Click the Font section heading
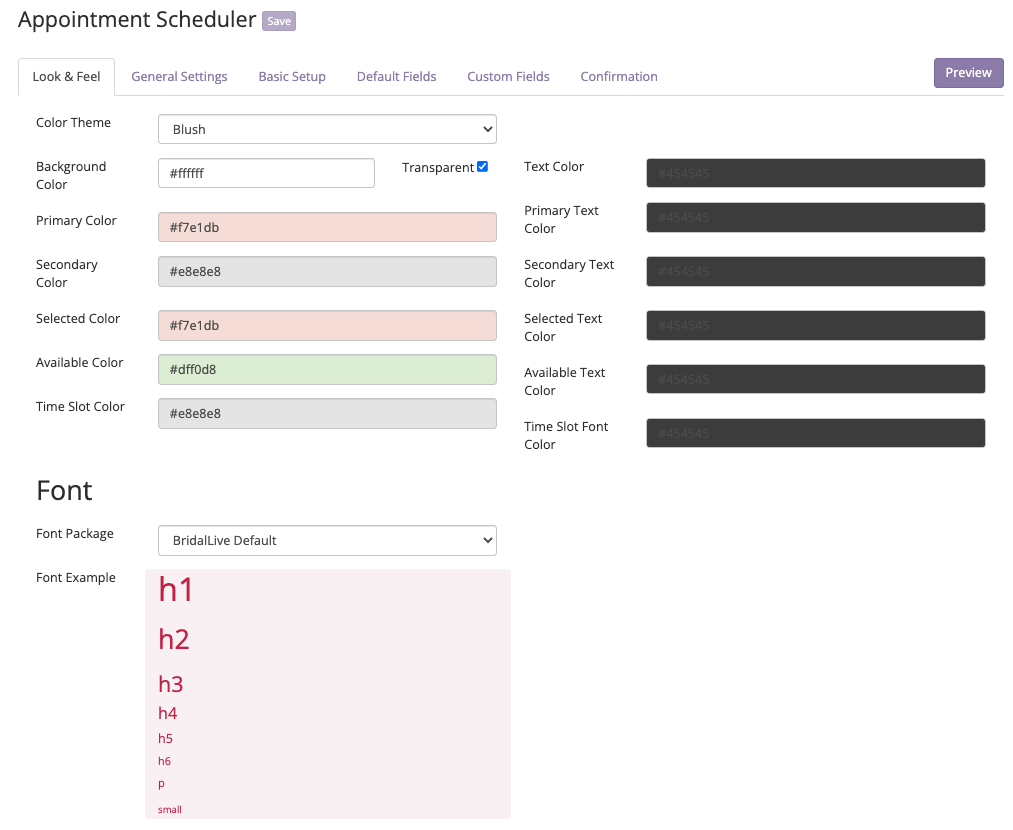Viewport: 1013px width, 830px height. point(64,490)
